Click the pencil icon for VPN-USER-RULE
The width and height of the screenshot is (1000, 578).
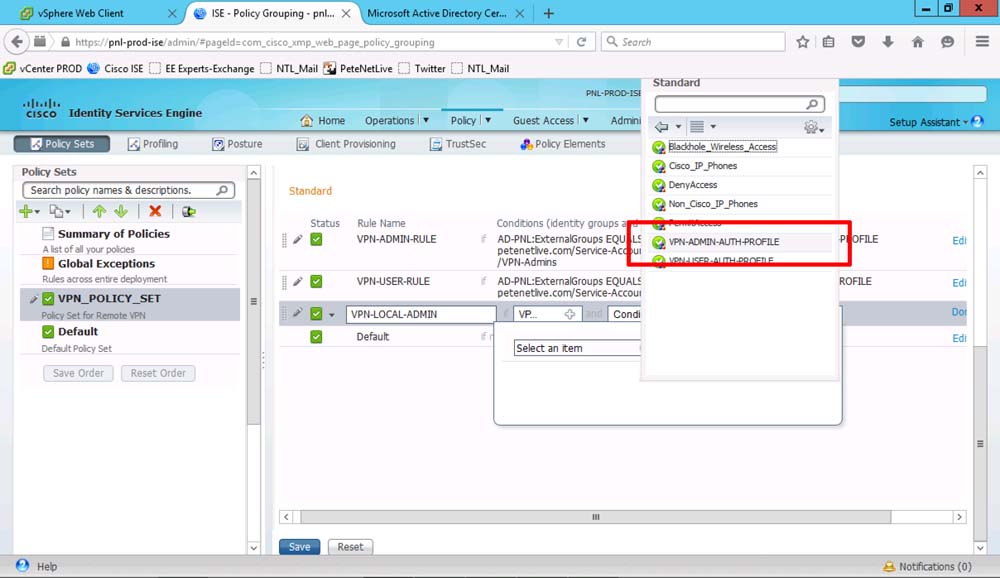298,281
